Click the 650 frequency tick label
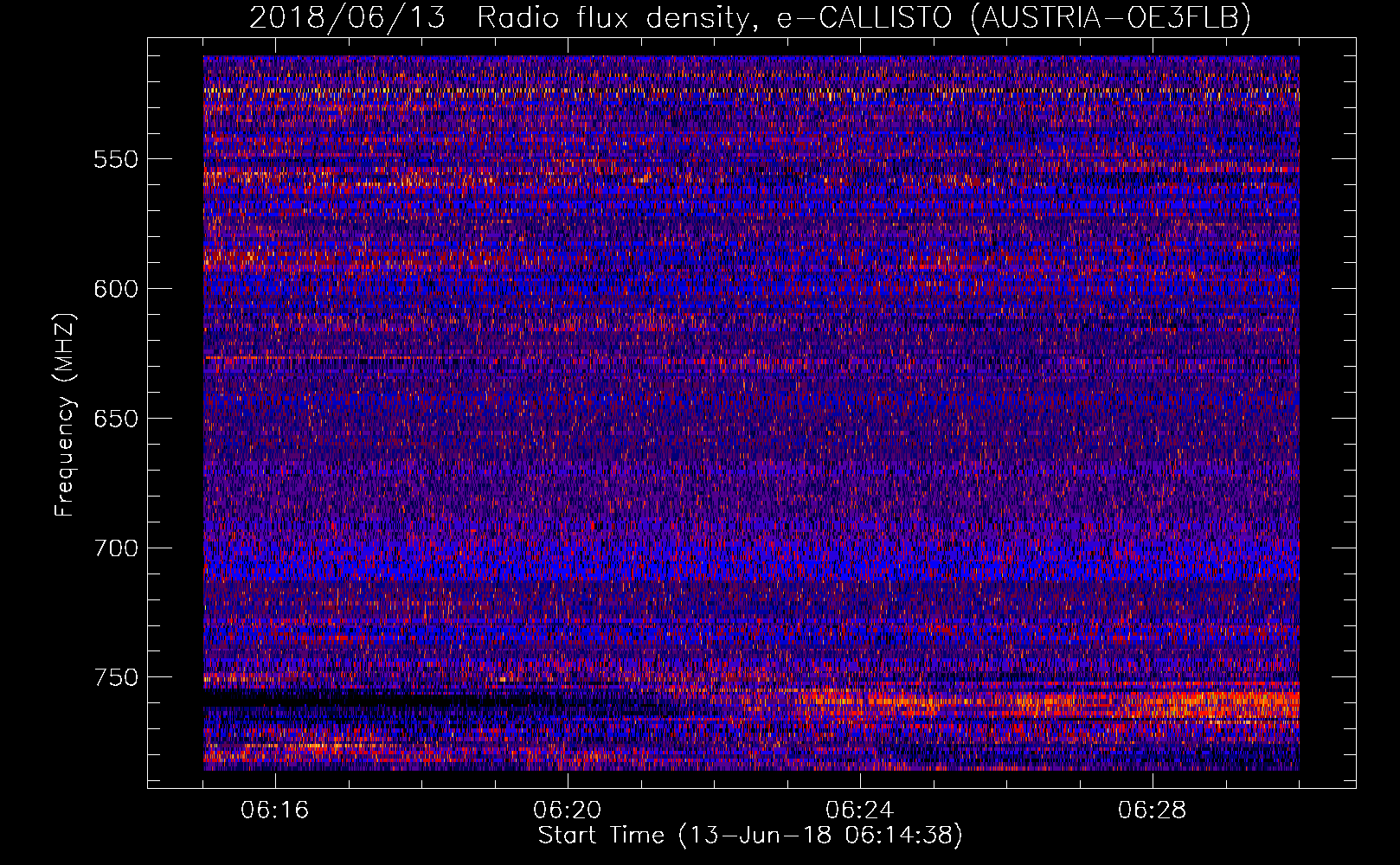 116,419
